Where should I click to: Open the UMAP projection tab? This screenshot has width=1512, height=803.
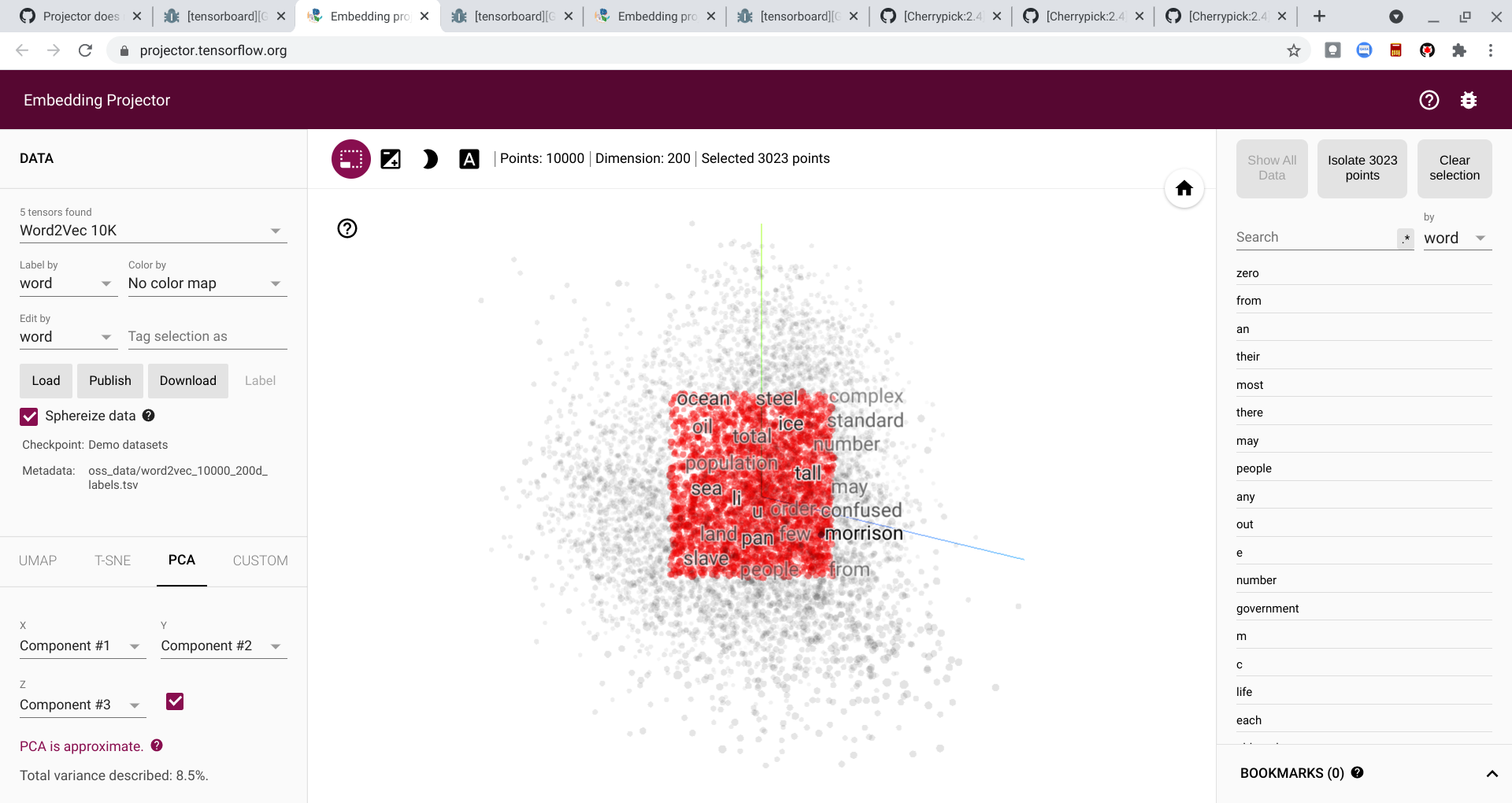coord(38,561)
